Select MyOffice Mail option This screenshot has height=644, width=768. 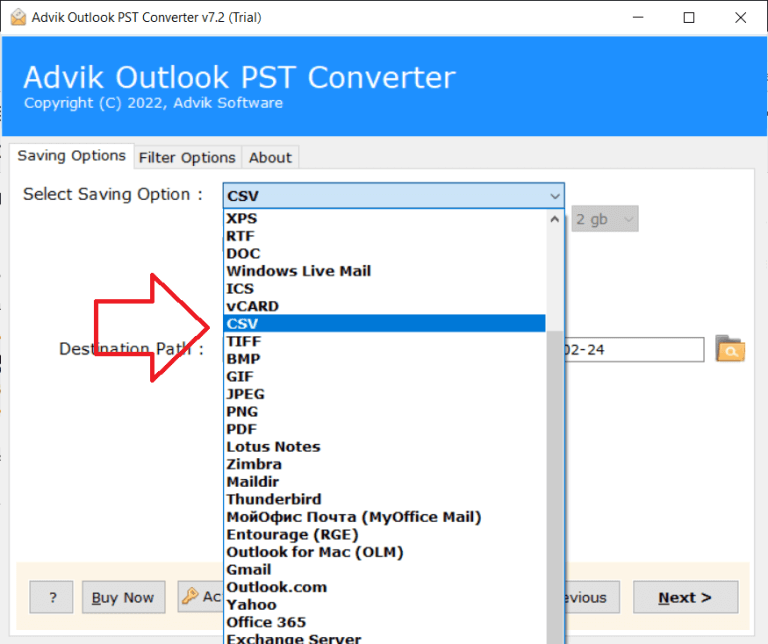384,517
